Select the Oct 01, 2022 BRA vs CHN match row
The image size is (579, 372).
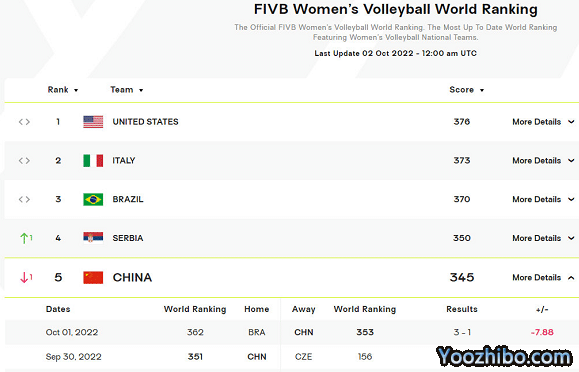(x=292, y=332)
